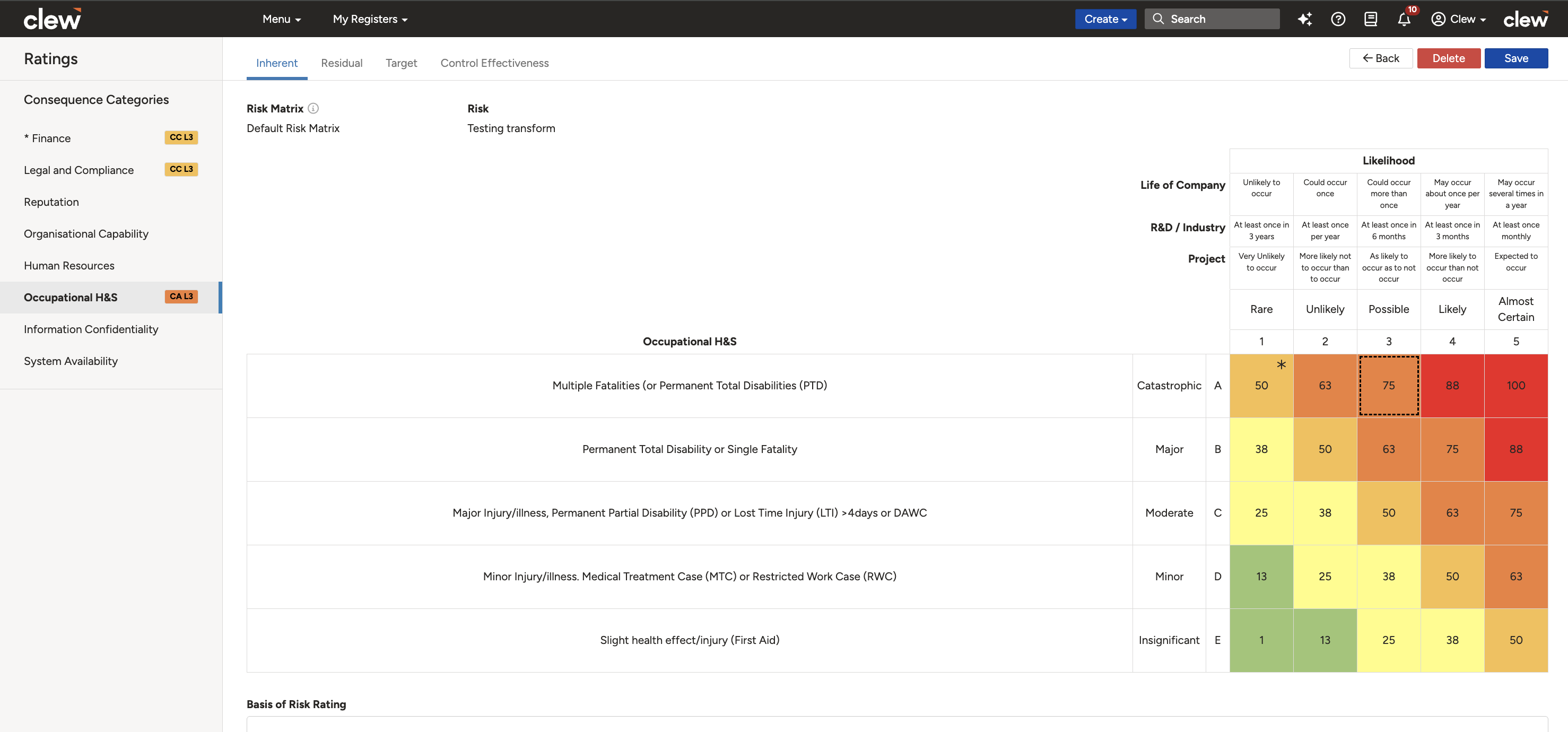Click the Back button

[x=1381, y=58]
